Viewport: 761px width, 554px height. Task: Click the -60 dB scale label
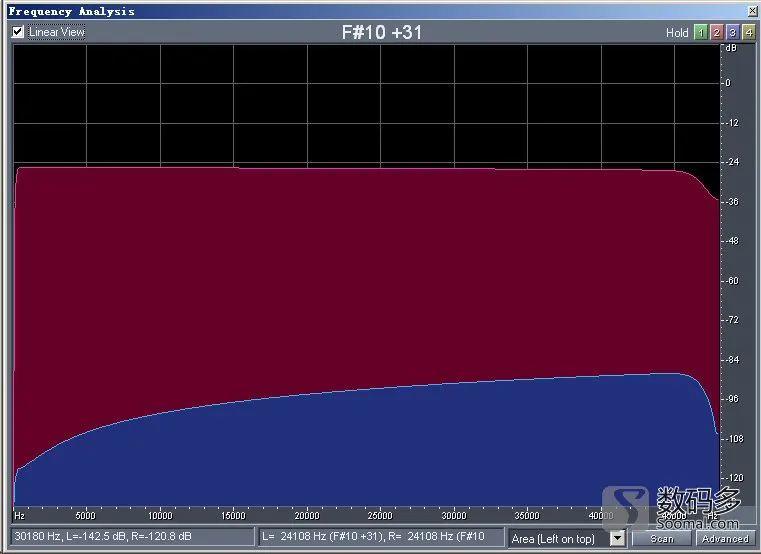[732, 281]
